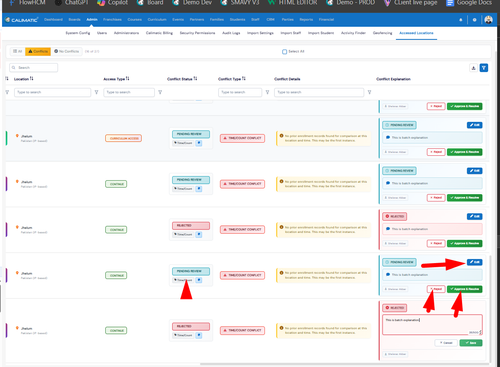Click Time/Count tag in Curriculum Access row

[183, 143]
